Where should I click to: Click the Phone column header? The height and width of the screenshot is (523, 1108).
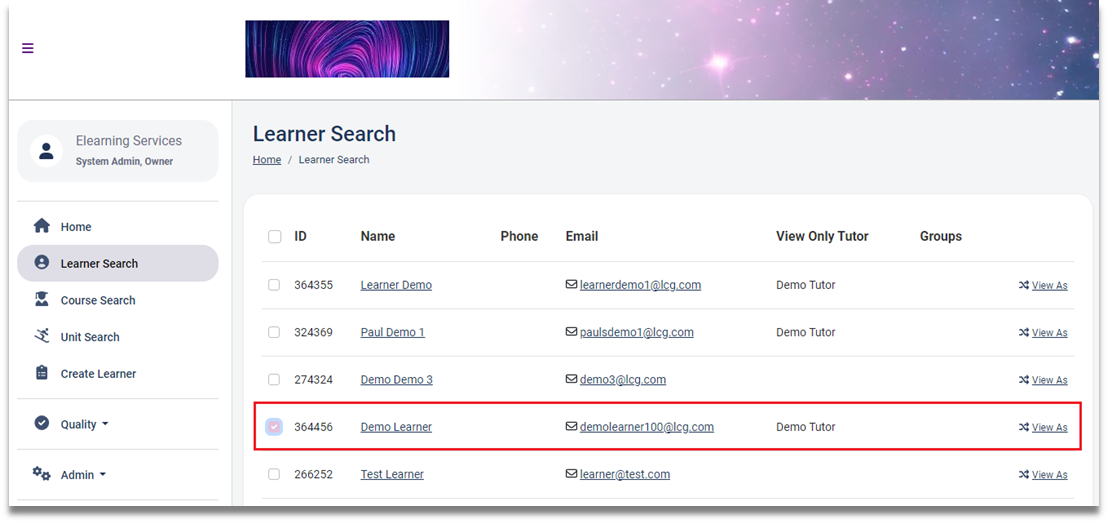519,236
